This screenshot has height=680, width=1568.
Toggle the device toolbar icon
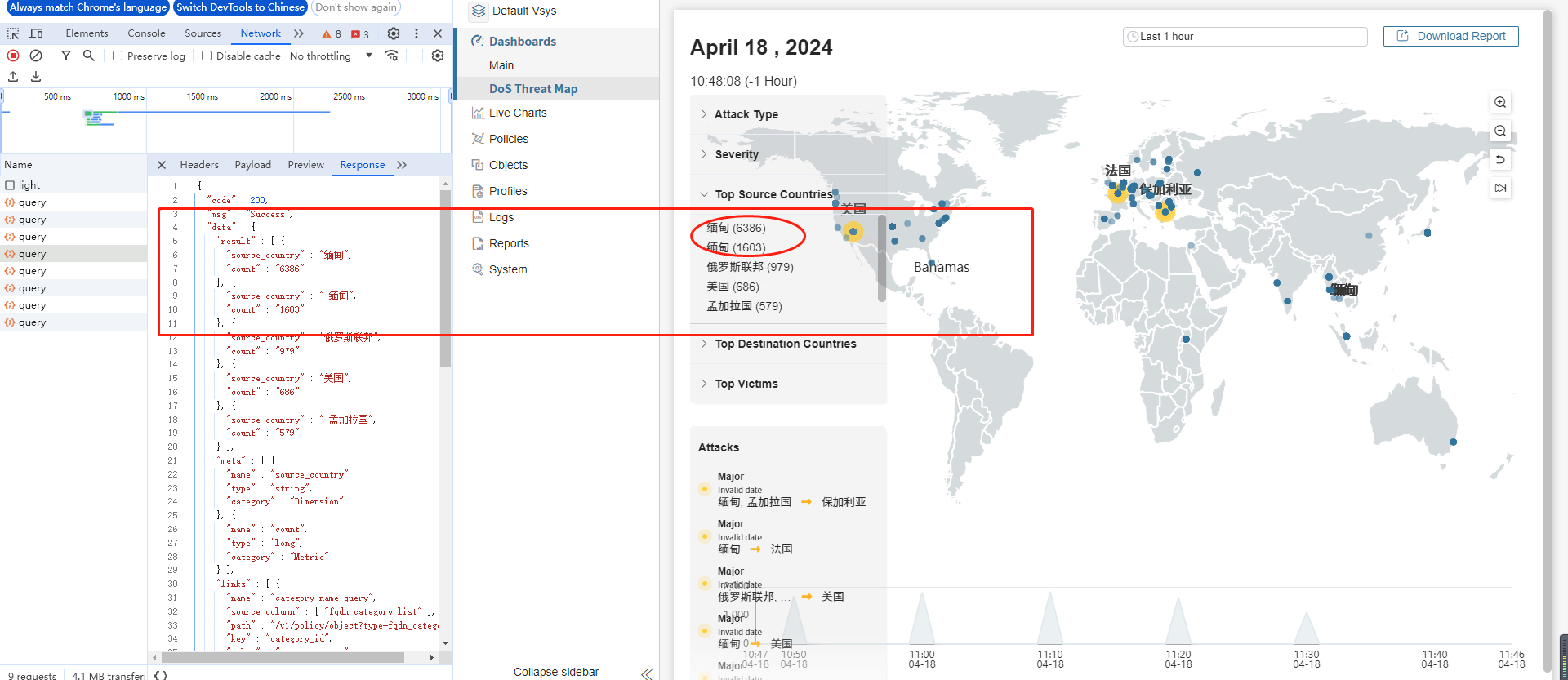(36, 33)
